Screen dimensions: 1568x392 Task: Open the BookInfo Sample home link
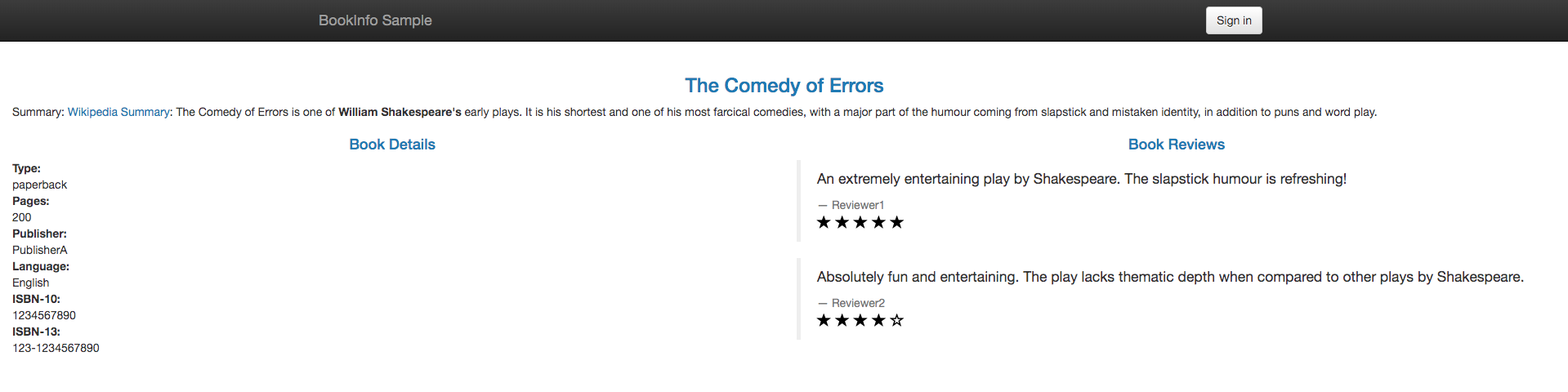click(375, 20)
